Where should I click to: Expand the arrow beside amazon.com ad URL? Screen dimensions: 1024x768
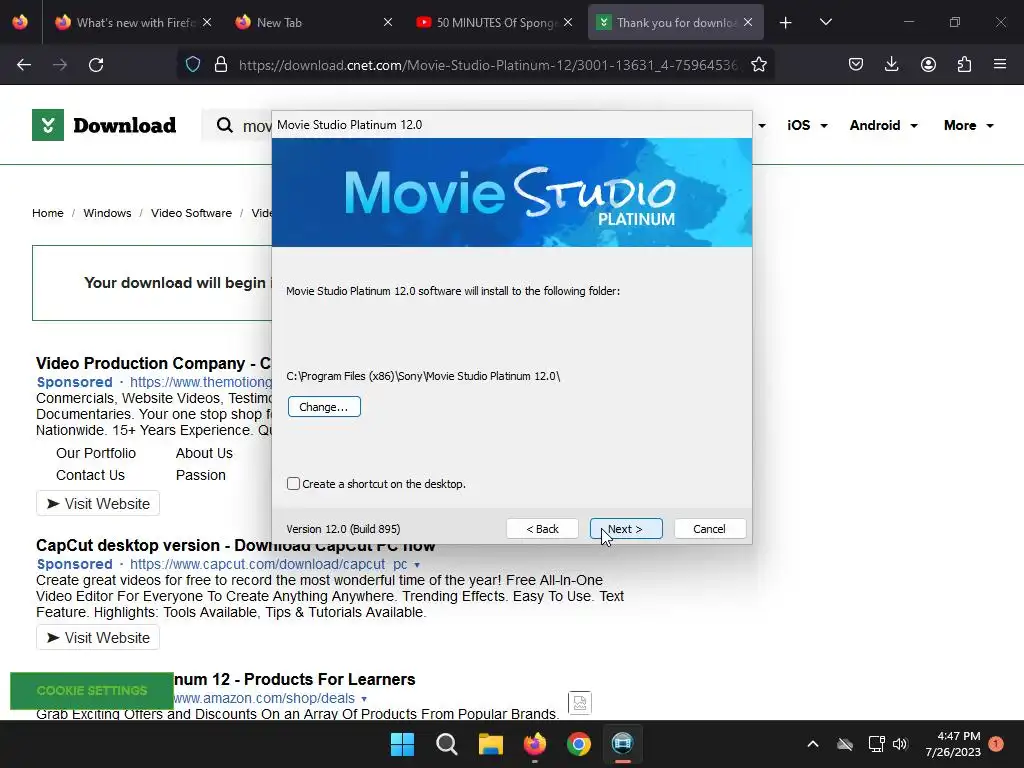pyautogui.click(x=364, y=699)
